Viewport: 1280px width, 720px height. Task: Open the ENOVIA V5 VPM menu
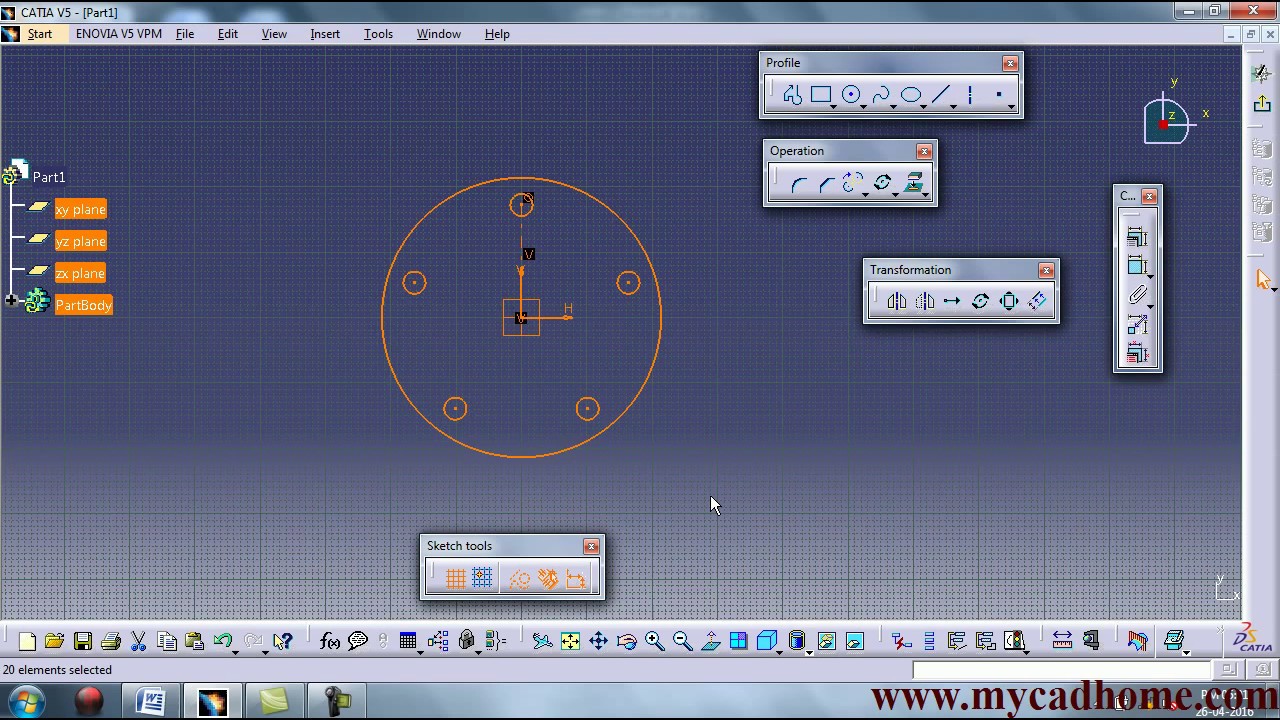pyautogui.click(x=119, y=34)
